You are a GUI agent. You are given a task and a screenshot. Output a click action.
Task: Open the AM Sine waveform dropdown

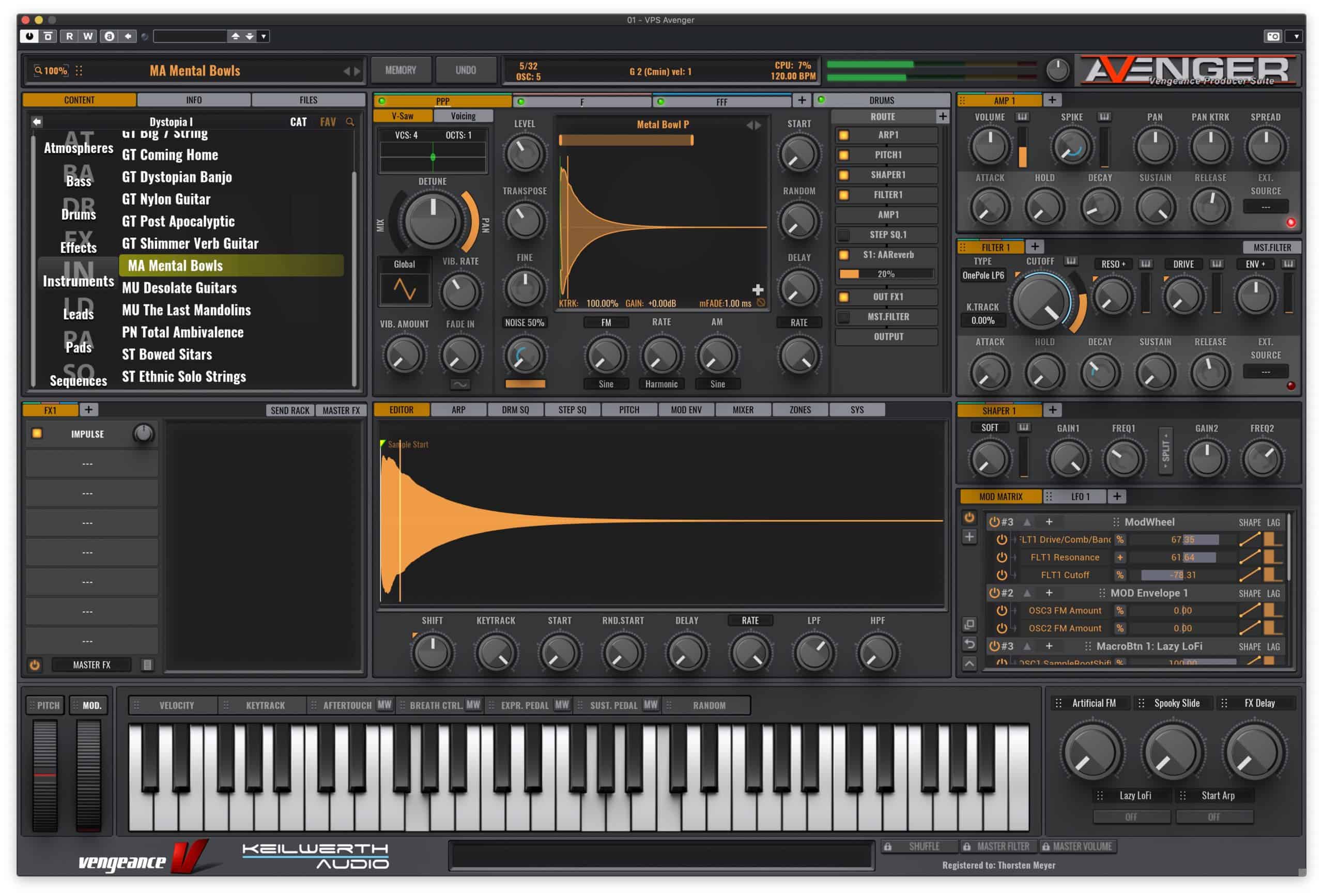717,384
